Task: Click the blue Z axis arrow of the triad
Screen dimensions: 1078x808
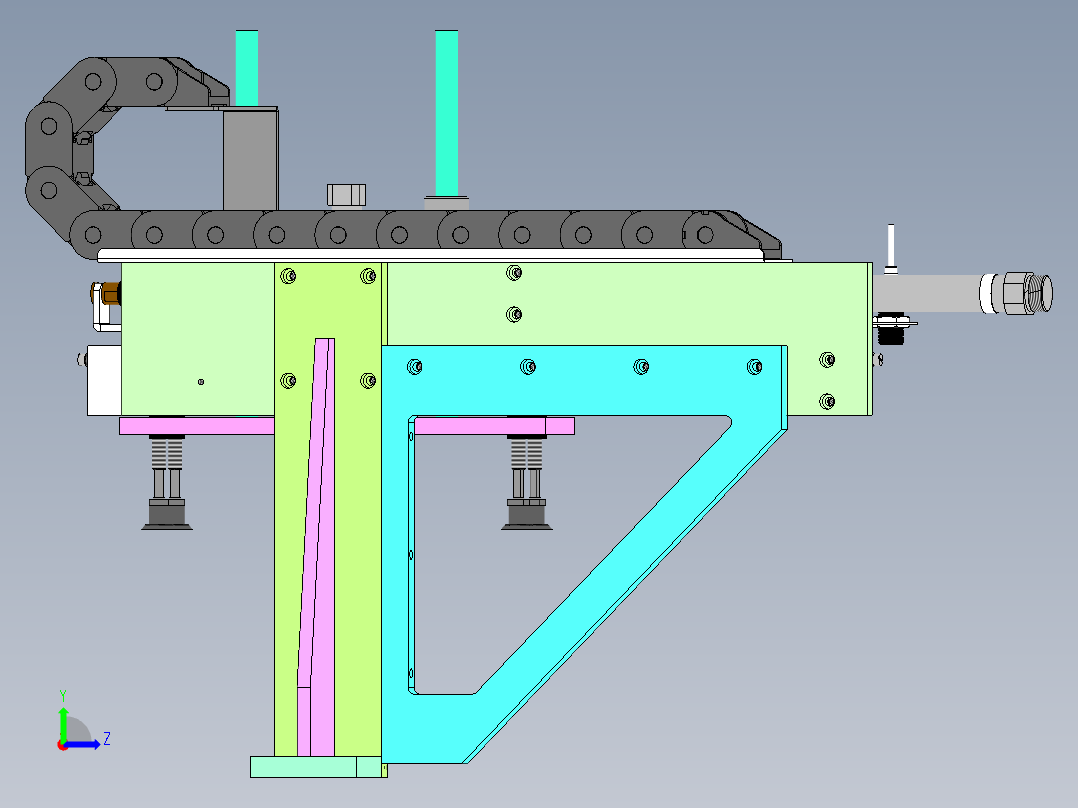Action: point(84,744)
